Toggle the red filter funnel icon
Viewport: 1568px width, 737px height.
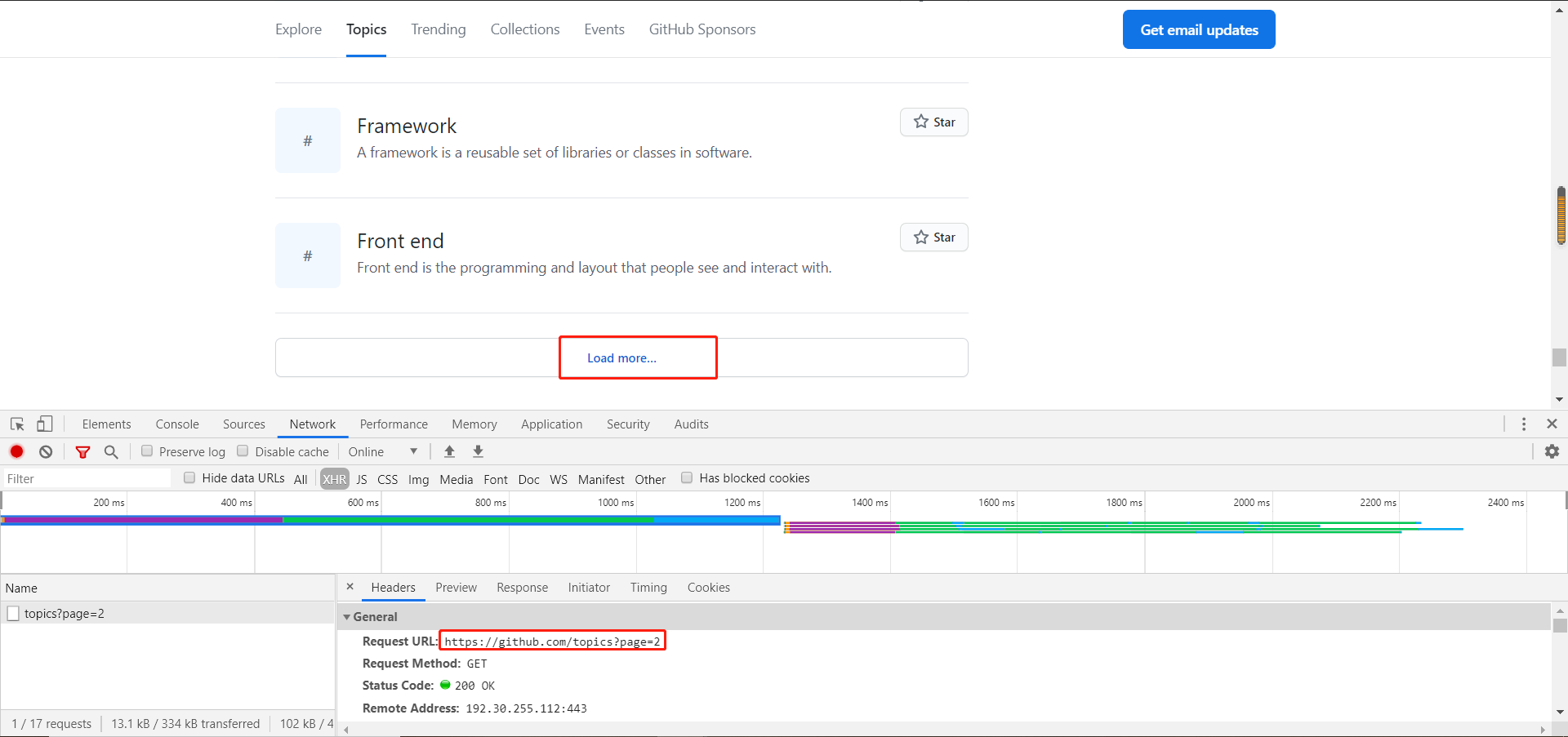coord(82,451)
